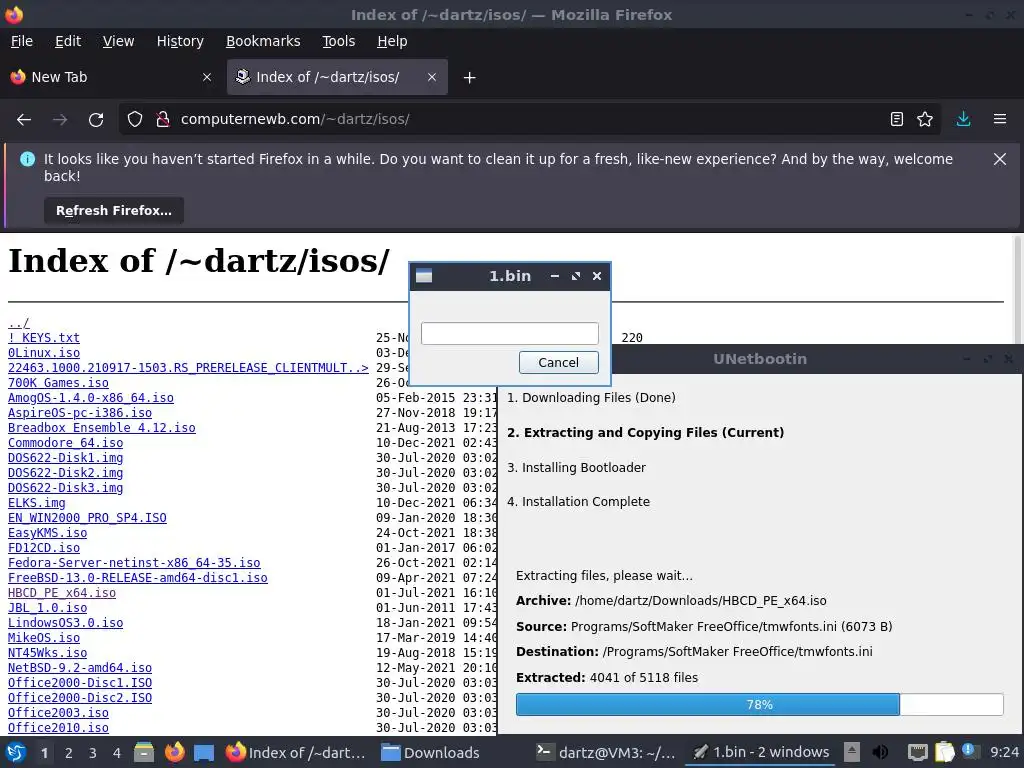Click the text field in 1.bin dialog
The height and width of the screenshot is (768, 1024).
(509, 334)
